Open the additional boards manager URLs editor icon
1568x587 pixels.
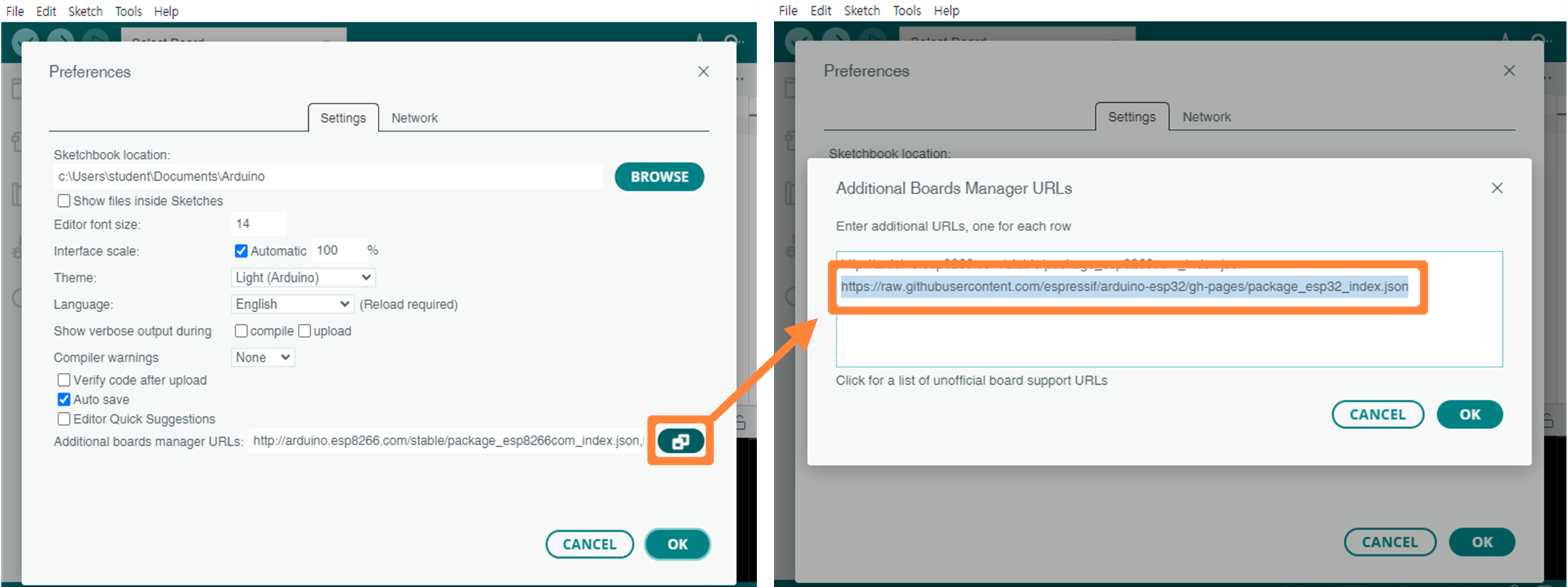[680, 441]
